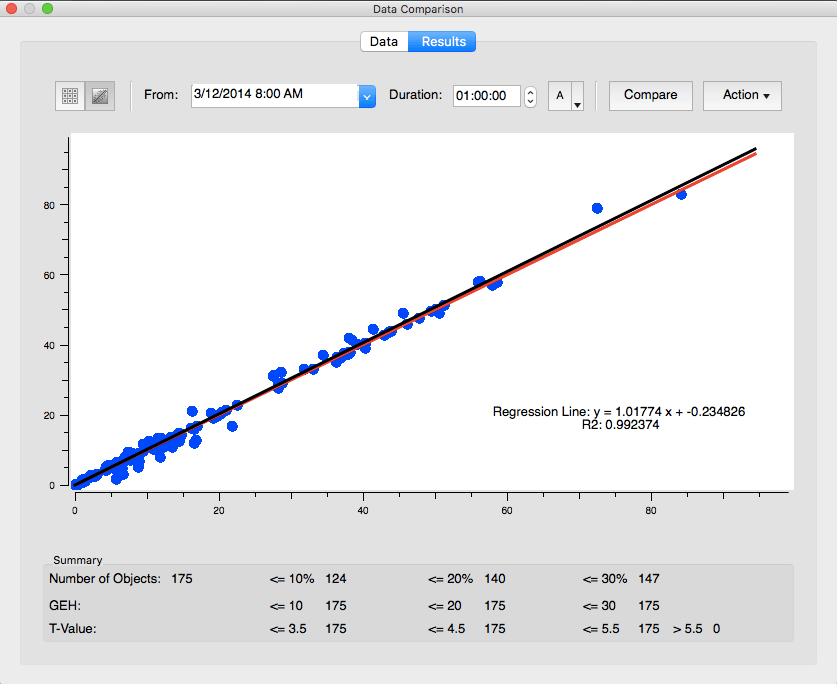Click the Number of Objects value 175
Screen dimensions: 837x684
point(181,579)
